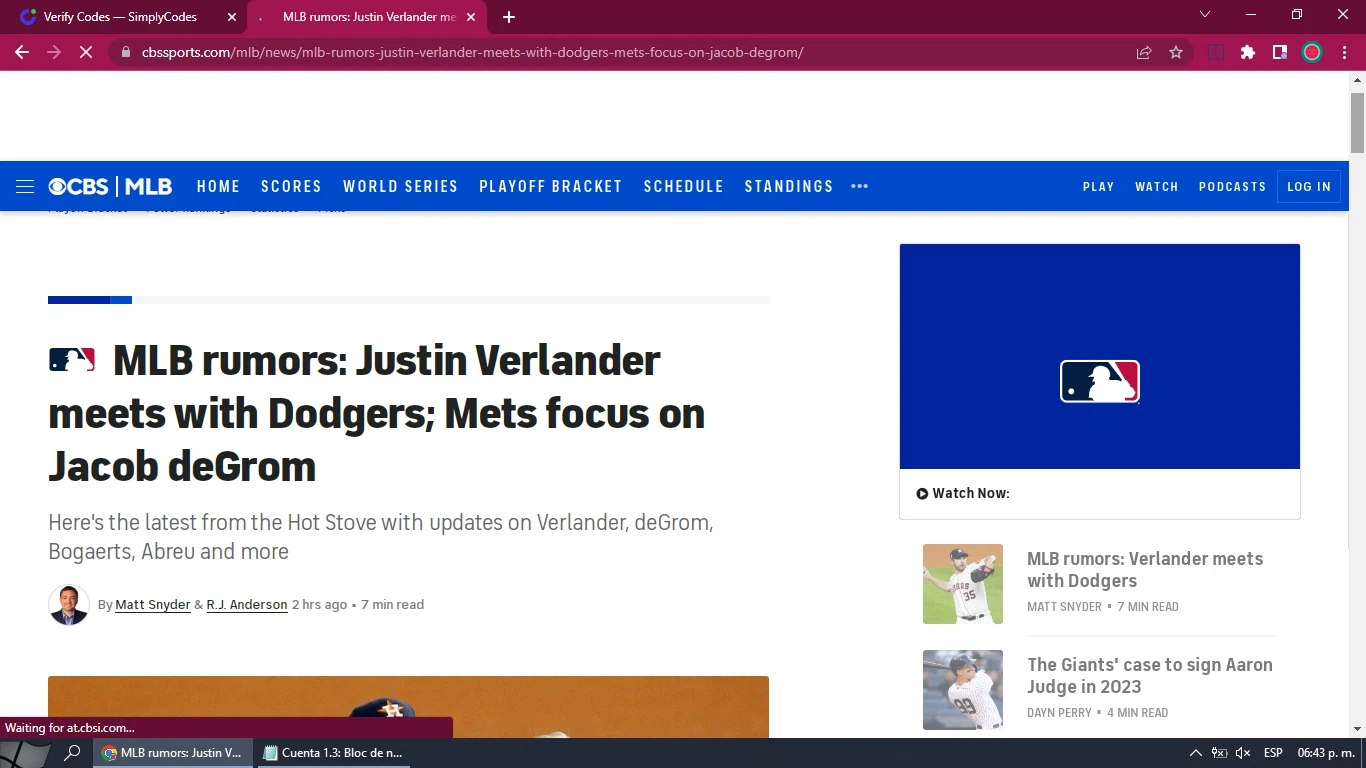Open PODCASTS link
This screenshot has height=768, width=1366.
coord(1232,187)
